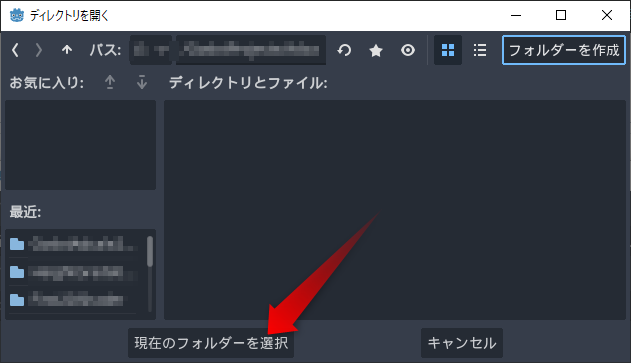Maximize the ディレクトリを開く window
This screenshot has width=631, height=363.
tap(561, 15)
